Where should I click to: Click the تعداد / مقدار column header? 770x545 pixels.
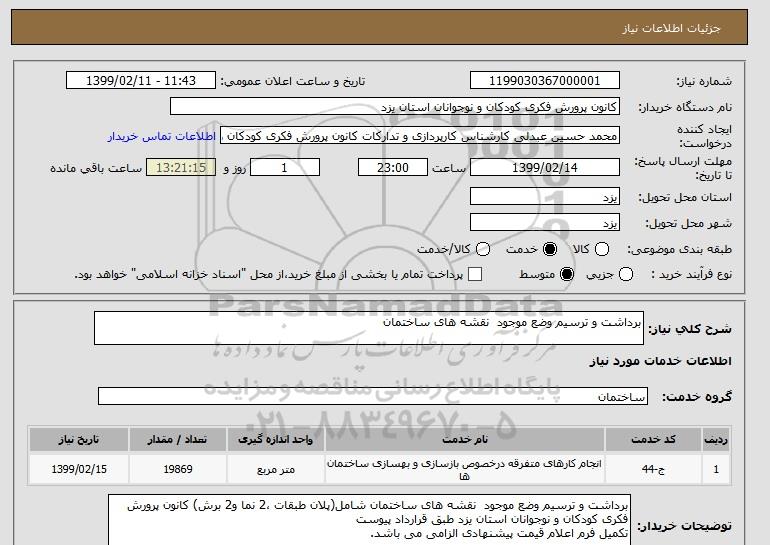pyautogui.click(x=178, y=439)
